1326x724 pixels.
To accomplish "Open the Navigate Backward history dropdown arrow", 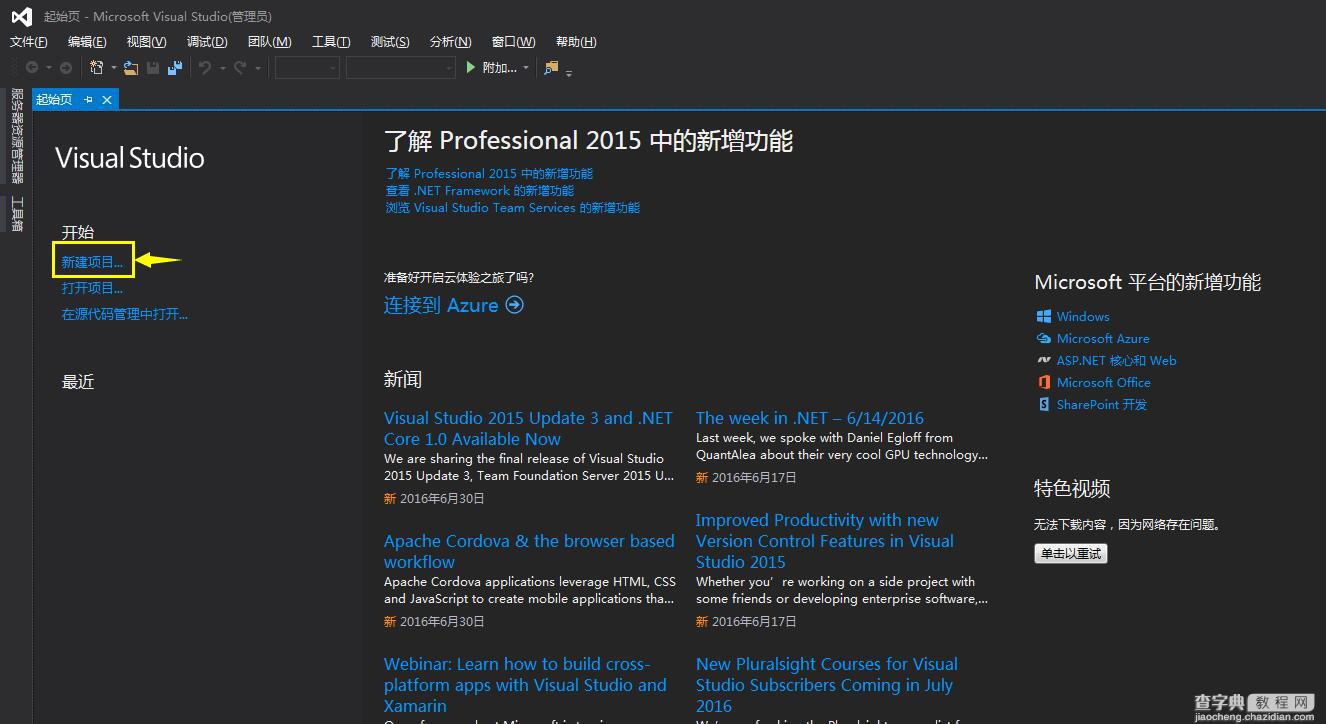I will click(x=48, y=68).
